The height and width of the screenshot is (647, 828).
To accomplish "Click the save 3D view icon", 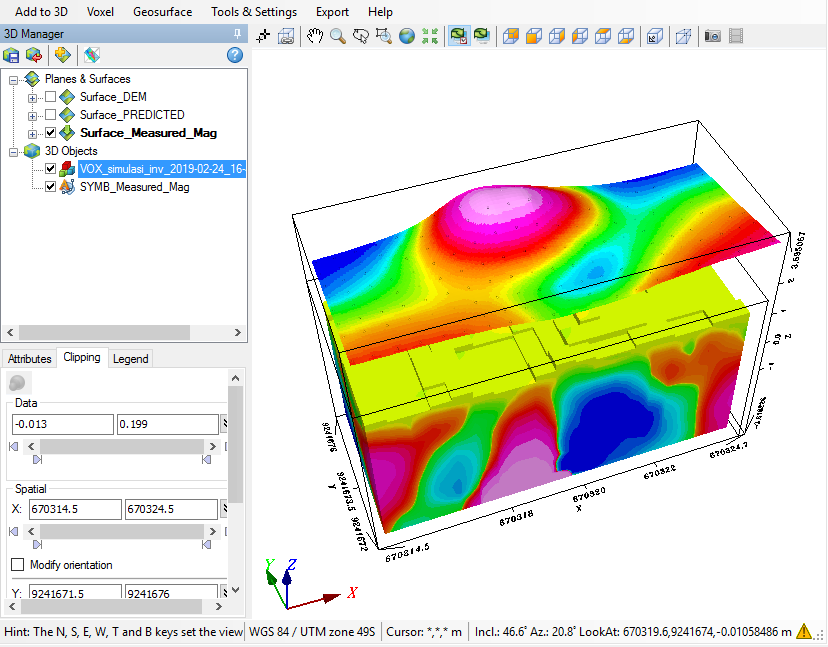I will [11, 54].
